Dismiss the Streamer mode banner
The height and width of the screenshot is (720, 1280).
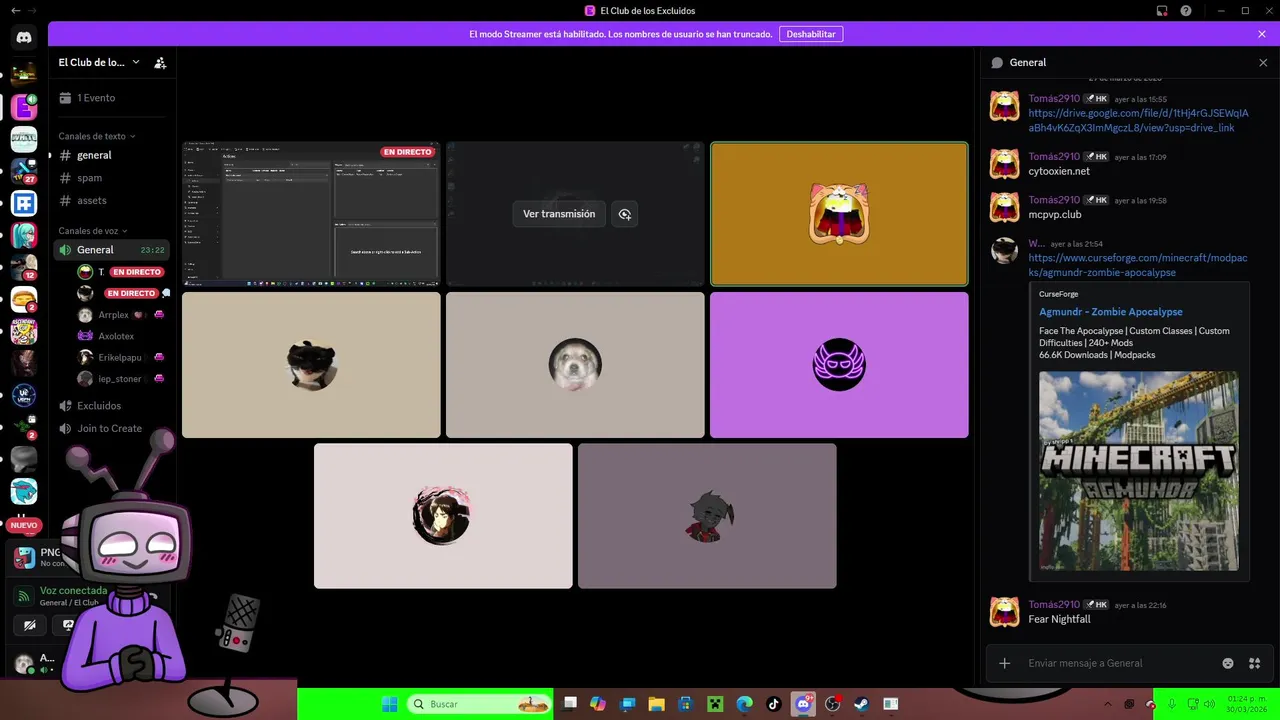click(1262, 34)
